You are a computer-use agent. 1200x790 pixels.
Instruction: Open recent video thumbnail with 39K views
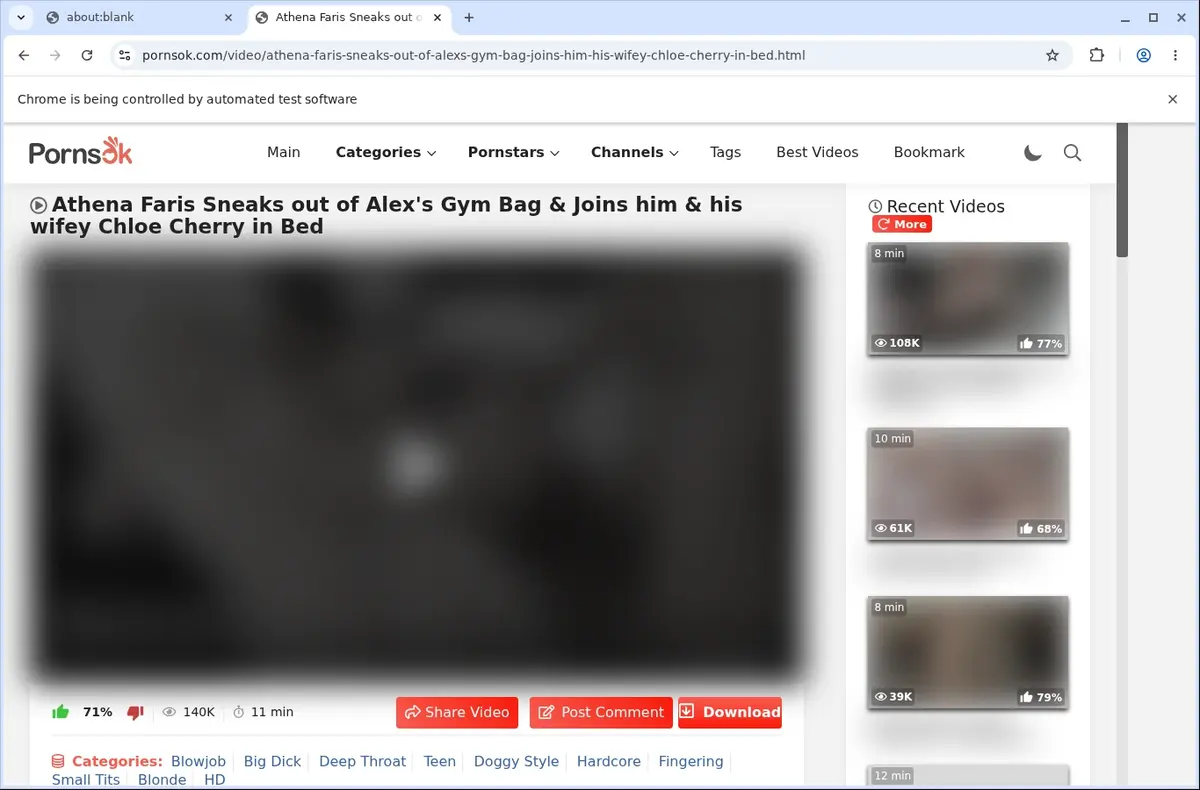point(968,653)
